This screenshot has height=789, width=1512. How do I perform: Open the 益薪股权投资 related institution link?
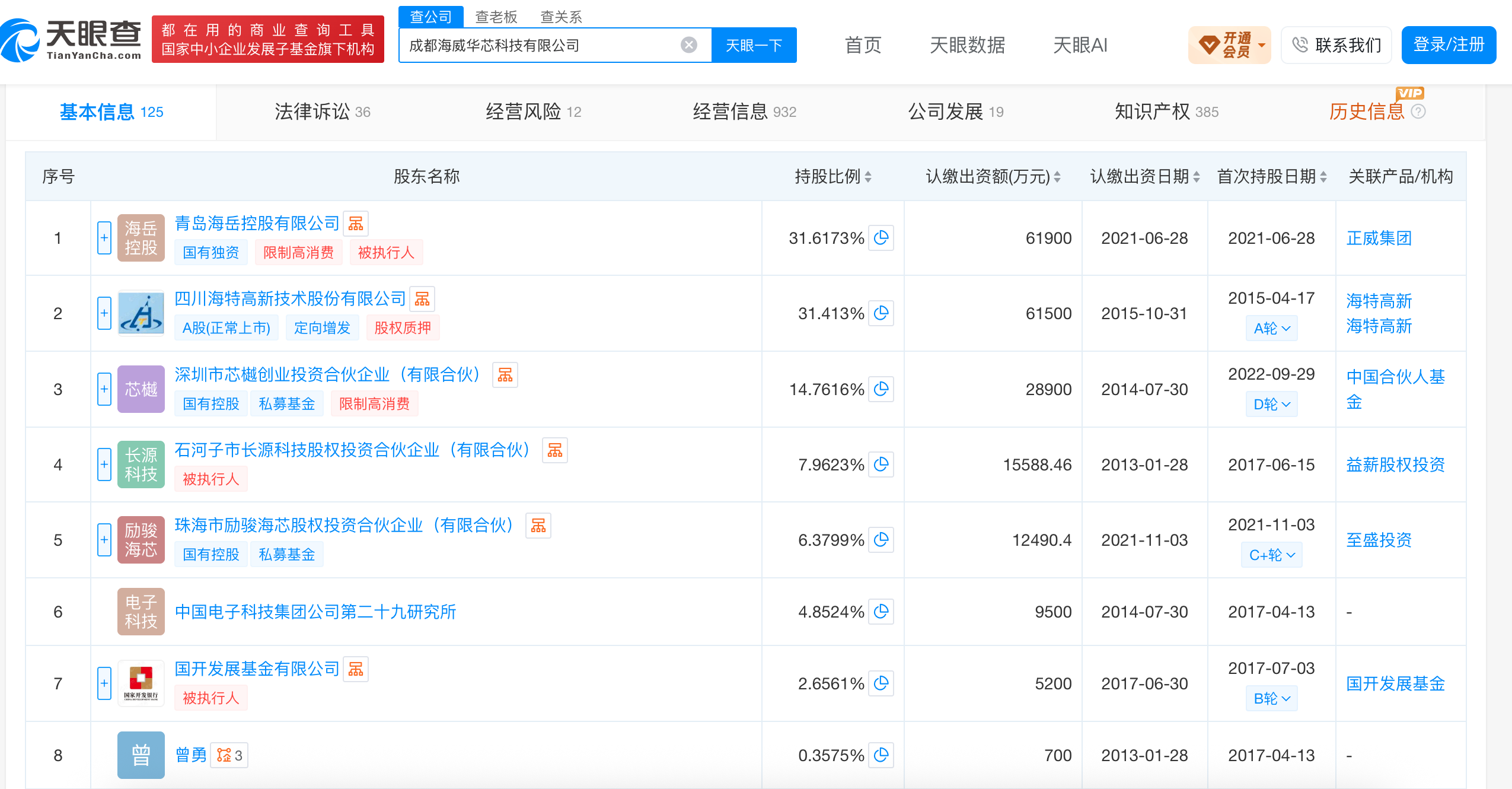(1396, 465)
